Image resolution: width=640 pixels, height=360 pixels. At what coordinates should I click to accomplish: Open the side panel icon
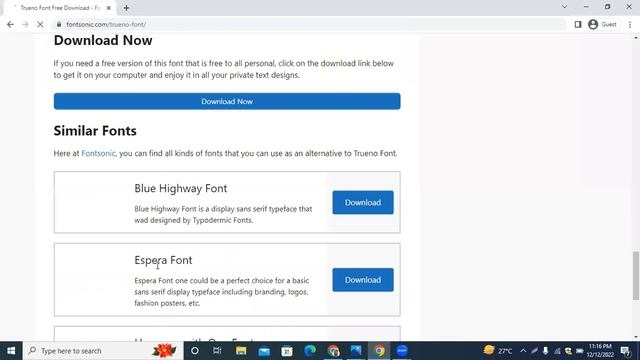[x=578, y=24]
